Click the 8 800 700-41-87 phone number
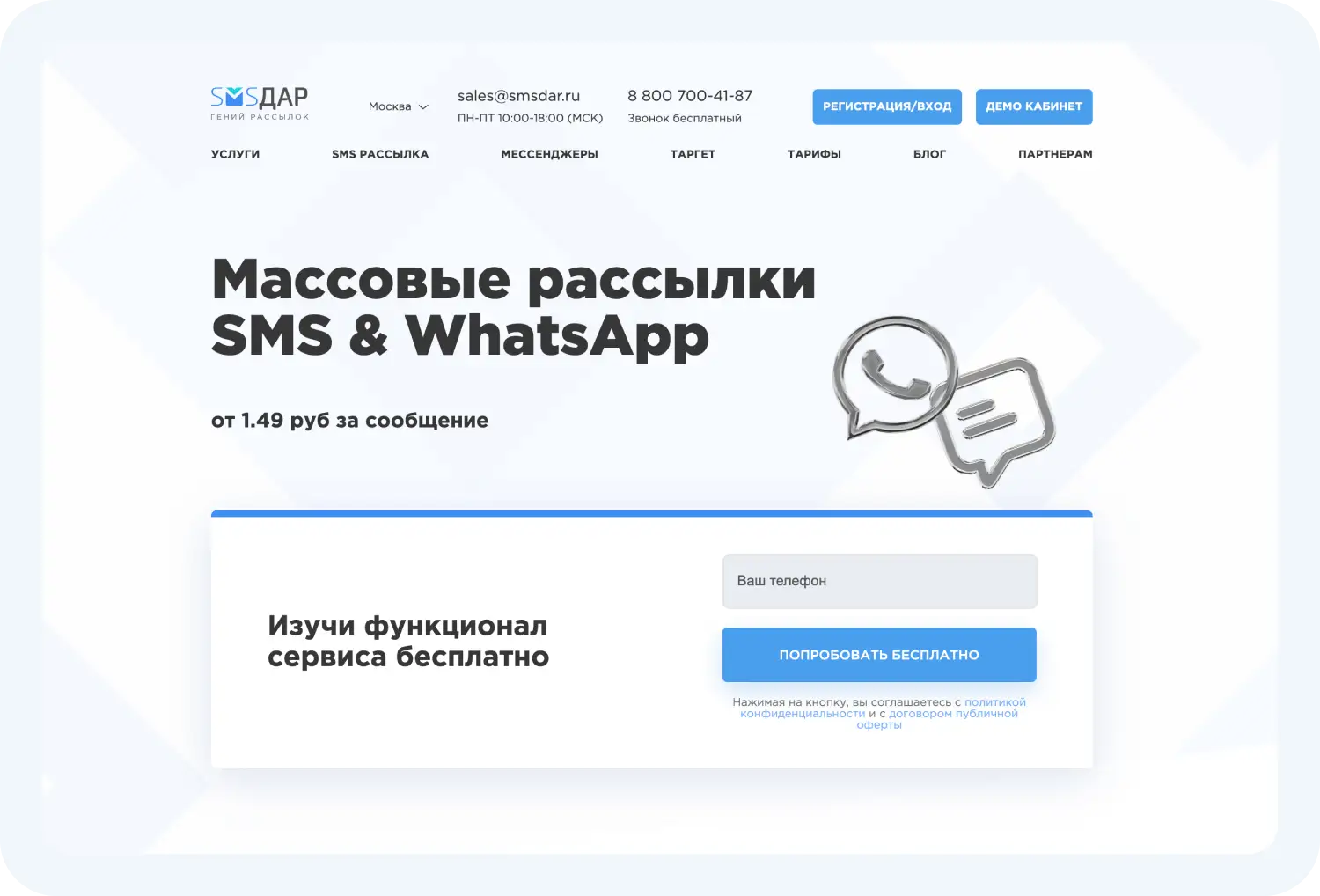The width and height of the screenshot is (1320, 896). coord(690,96)
